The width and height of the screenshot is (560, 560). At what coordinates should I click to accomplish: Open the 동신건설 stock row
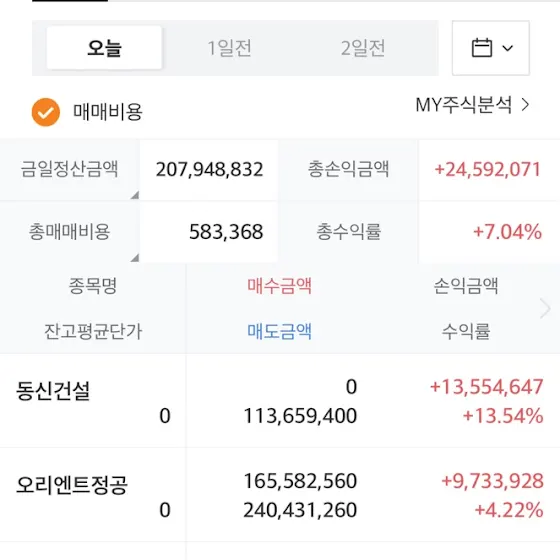click(280, 401)
